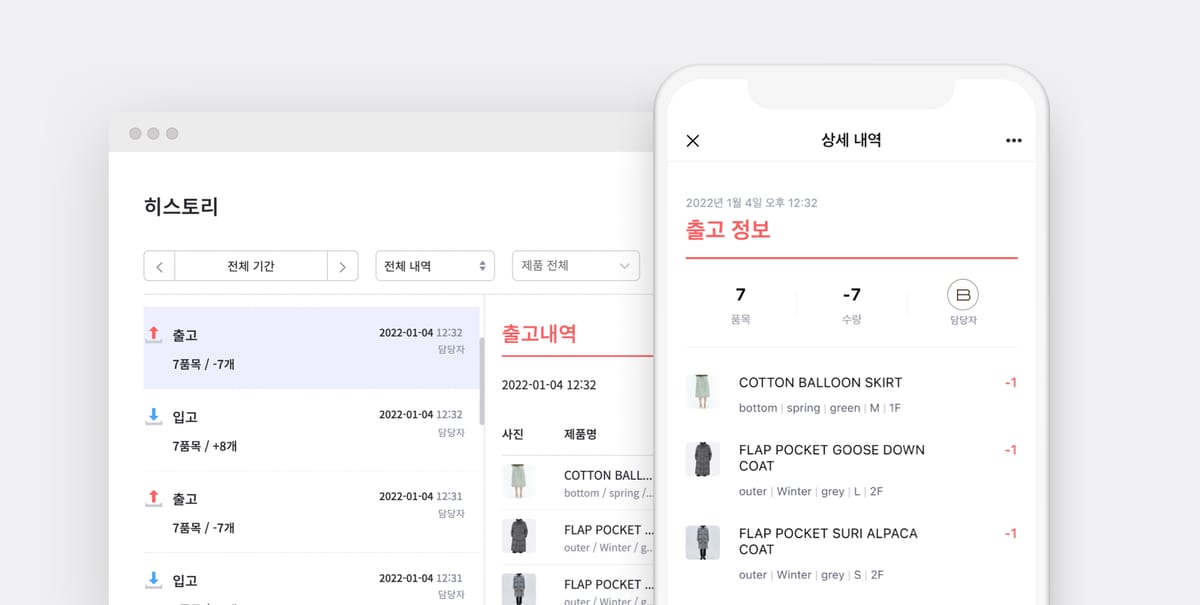Click the red -1 indicator next to COTTON BALLOON SKIRT
Viewport: 1200px width, 605px height.
(x=1009, y=382)
